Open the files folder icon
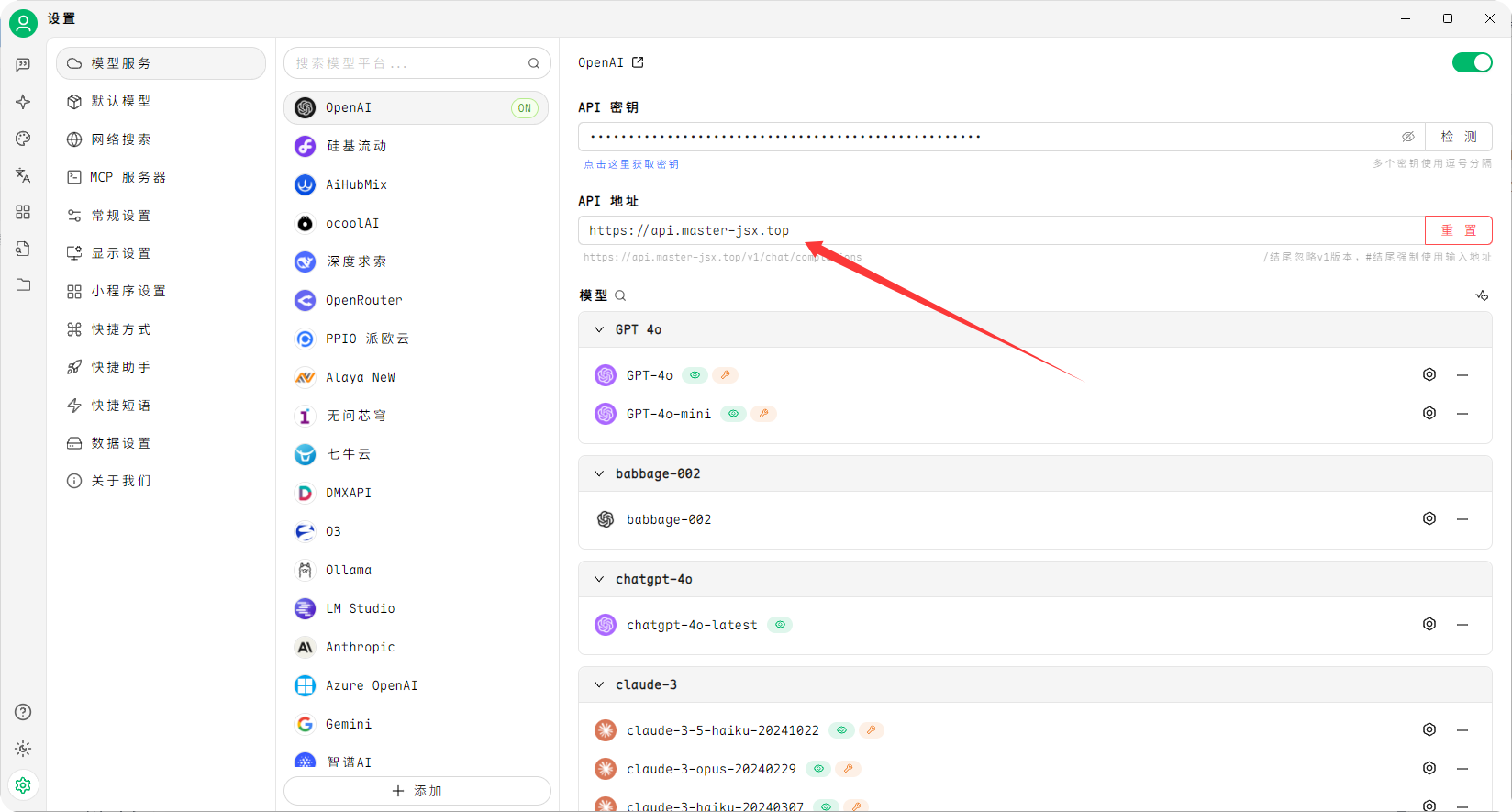Viewport: 1512px width, 812px height. pos(23,285)
